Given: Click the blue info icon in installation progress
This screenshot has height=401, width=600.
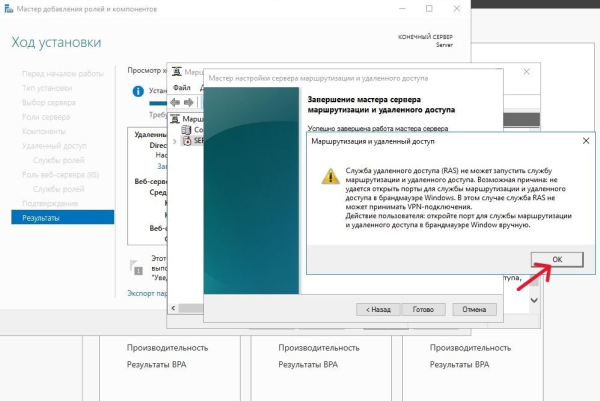Looking at the screenshot, I should pos(138,91).
